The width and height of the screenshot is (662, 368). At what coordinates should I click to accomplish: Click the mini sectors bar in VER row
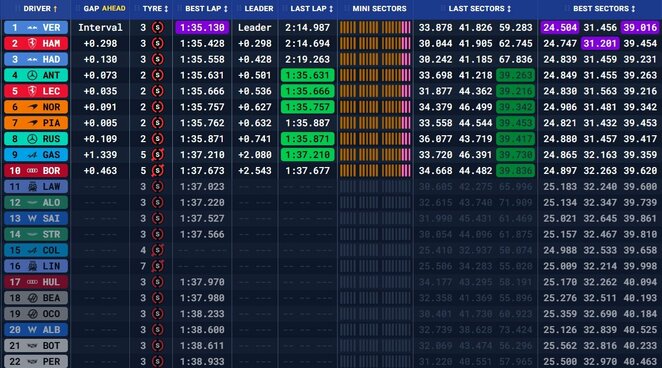click(375, 28)
